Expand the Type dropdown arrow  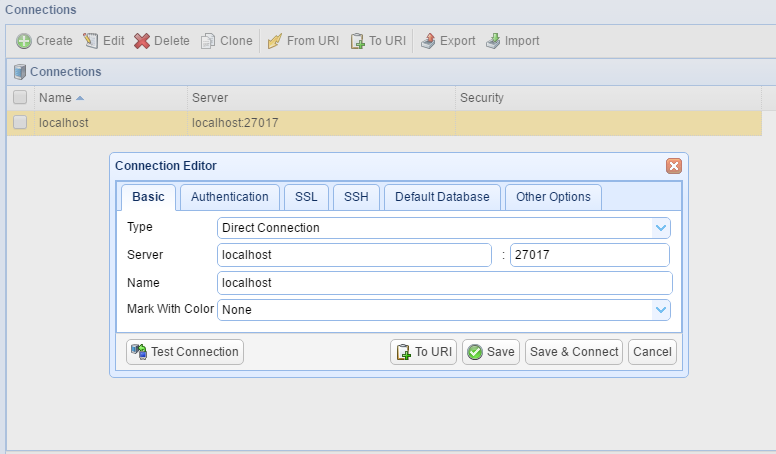661,228
